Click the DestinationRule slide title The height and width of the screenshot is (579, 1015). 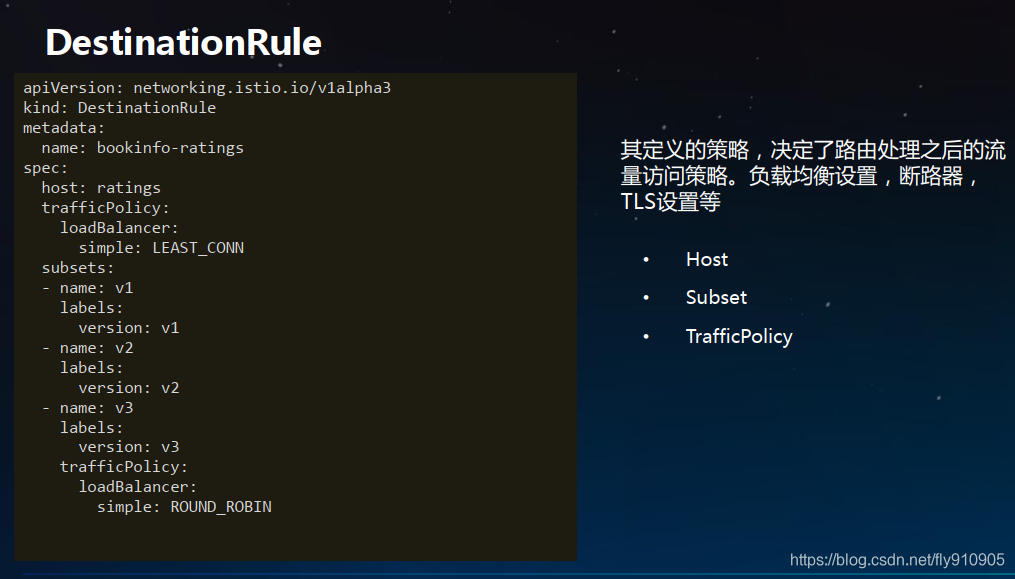click(x=182, y=42)
